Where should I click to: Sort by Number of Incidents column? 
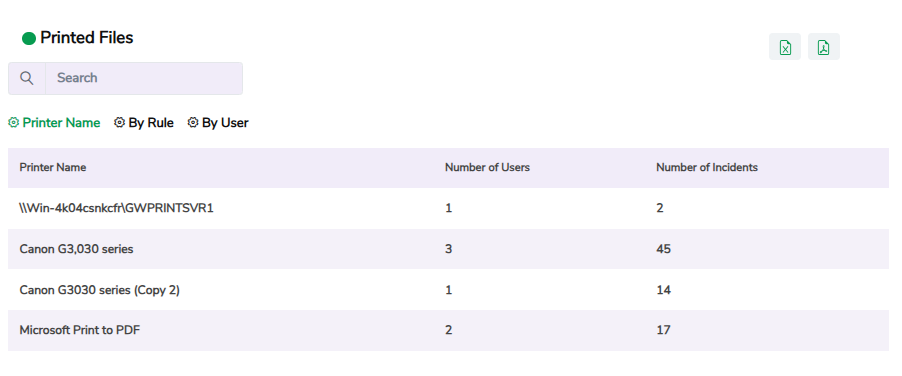click(x=707, y=167)
